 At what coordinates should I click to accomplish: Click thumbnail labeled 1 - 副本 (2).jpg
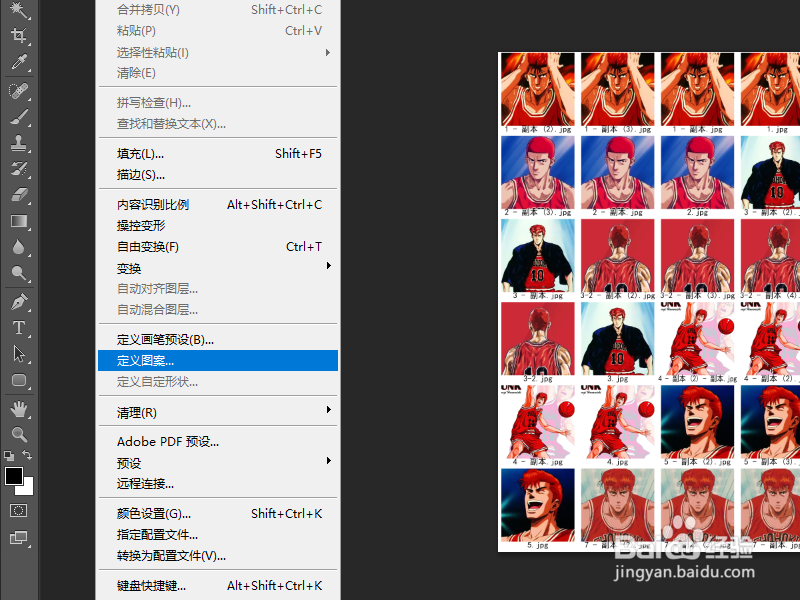pyautogui.click(x=538, y=89)
